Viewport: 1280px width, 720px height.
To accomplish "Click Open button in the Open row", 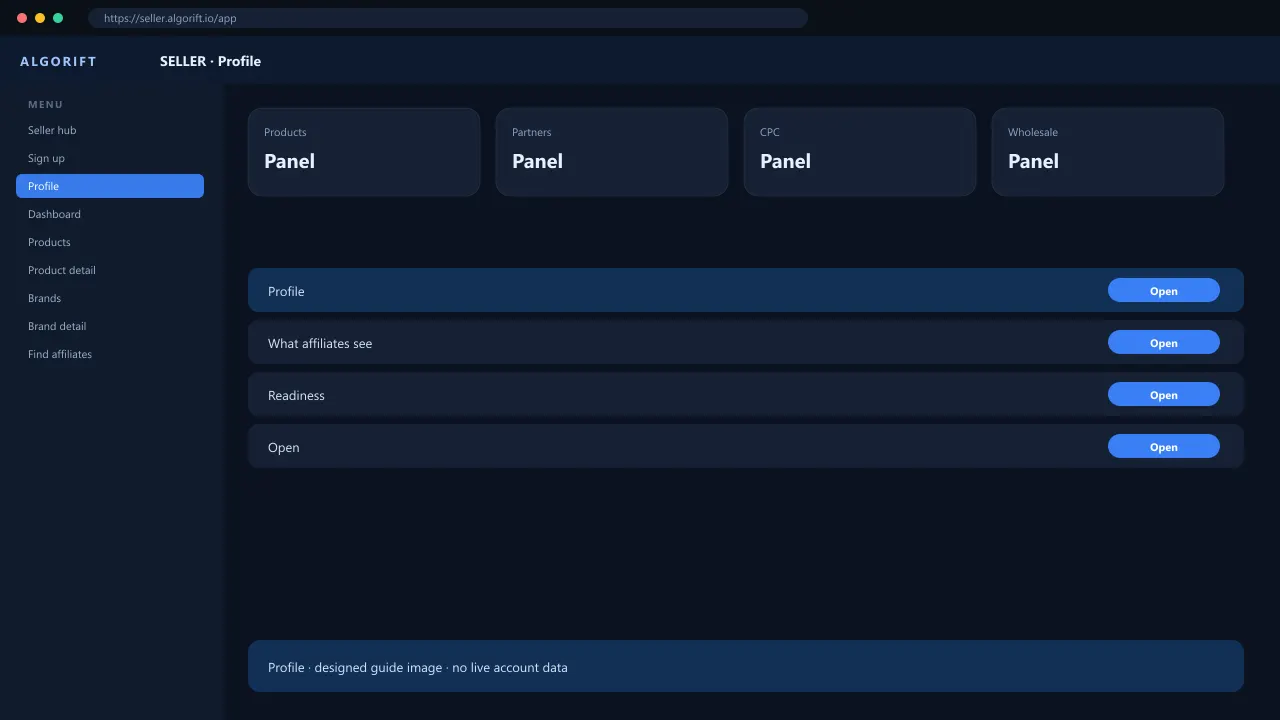I will 1164,446.
